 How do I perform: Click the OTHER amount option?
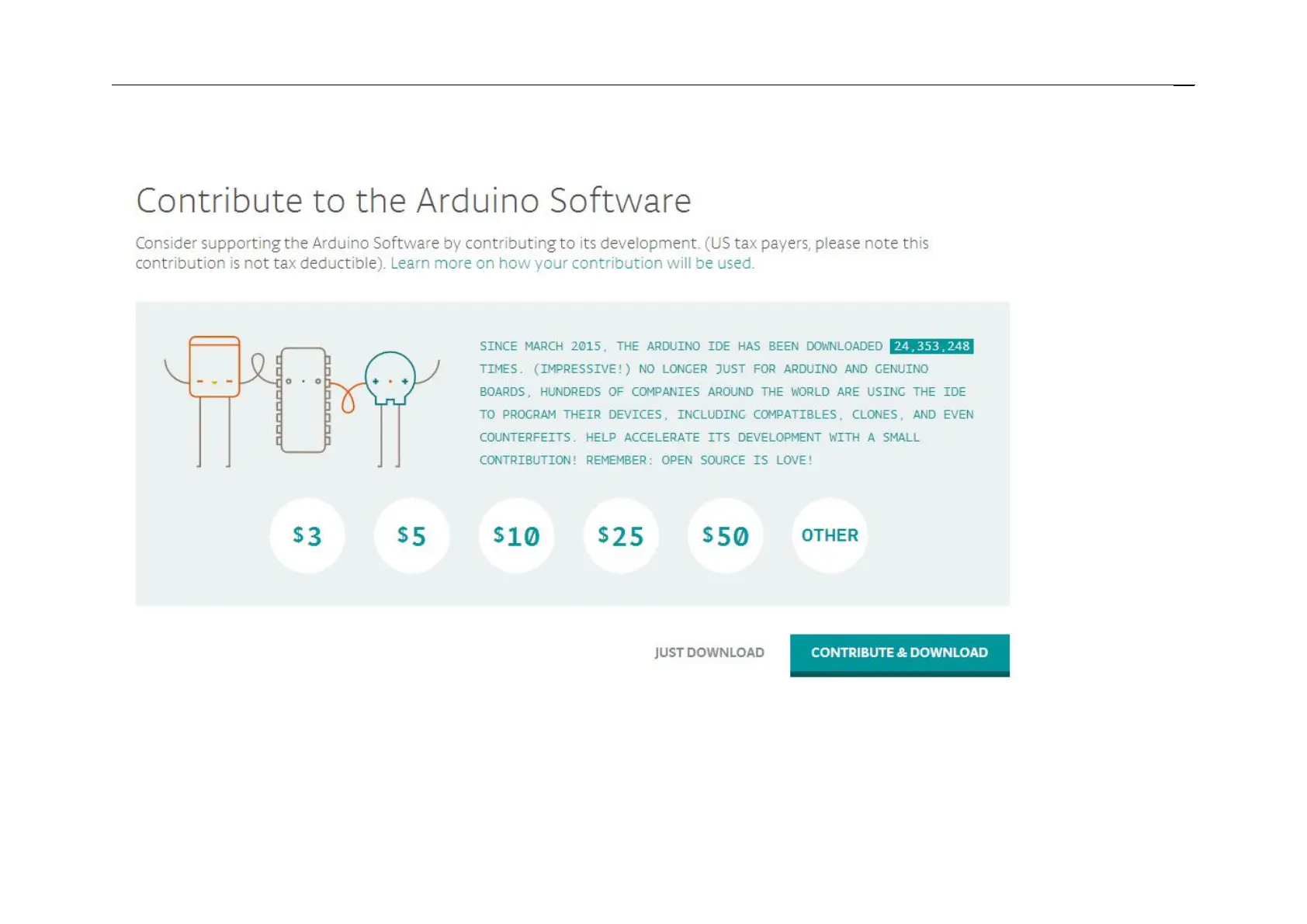tap(830, 535)
